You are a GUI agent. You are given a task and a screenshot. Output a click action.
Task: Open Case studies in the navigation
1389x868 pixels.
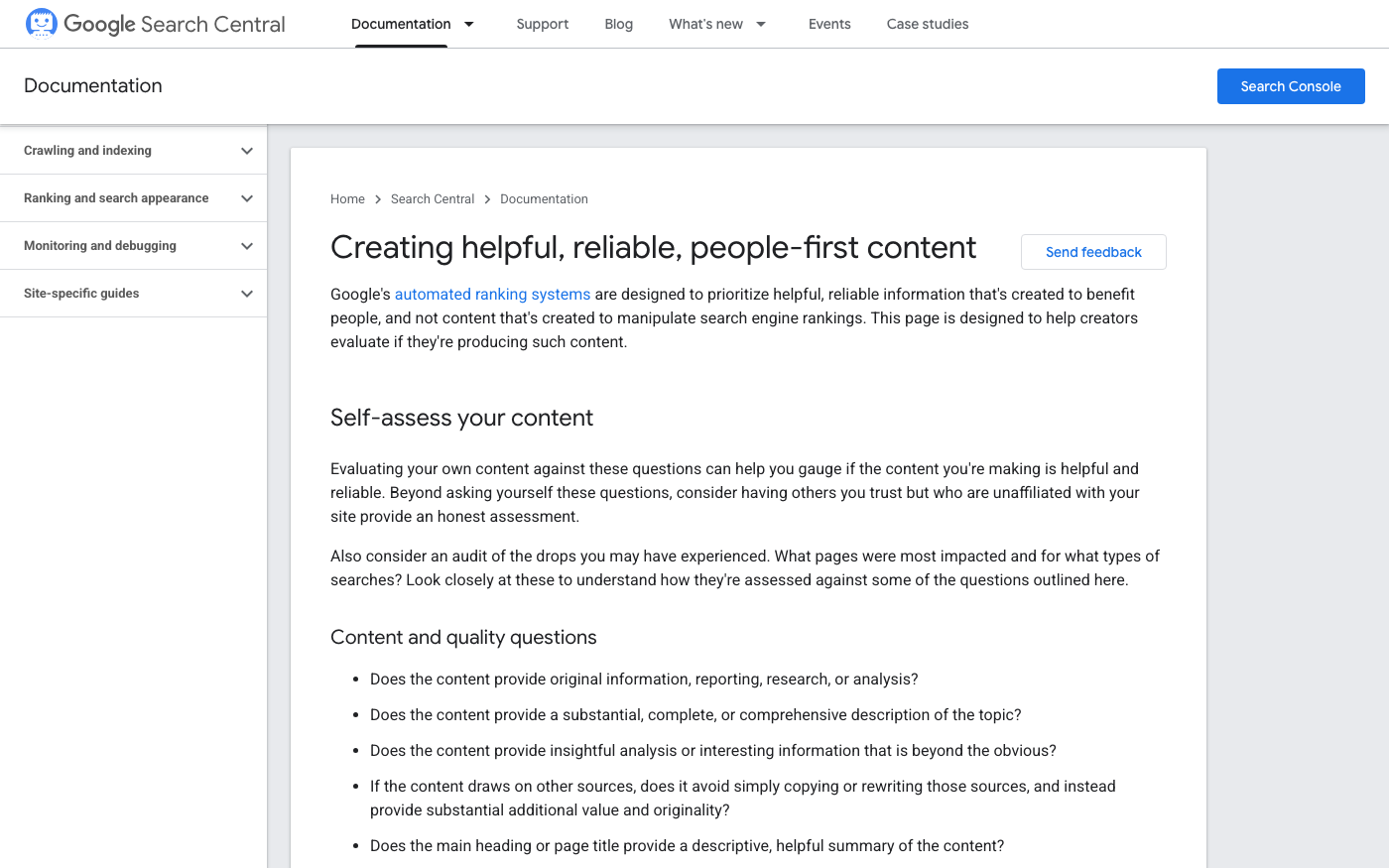click(x=927, y=24)
